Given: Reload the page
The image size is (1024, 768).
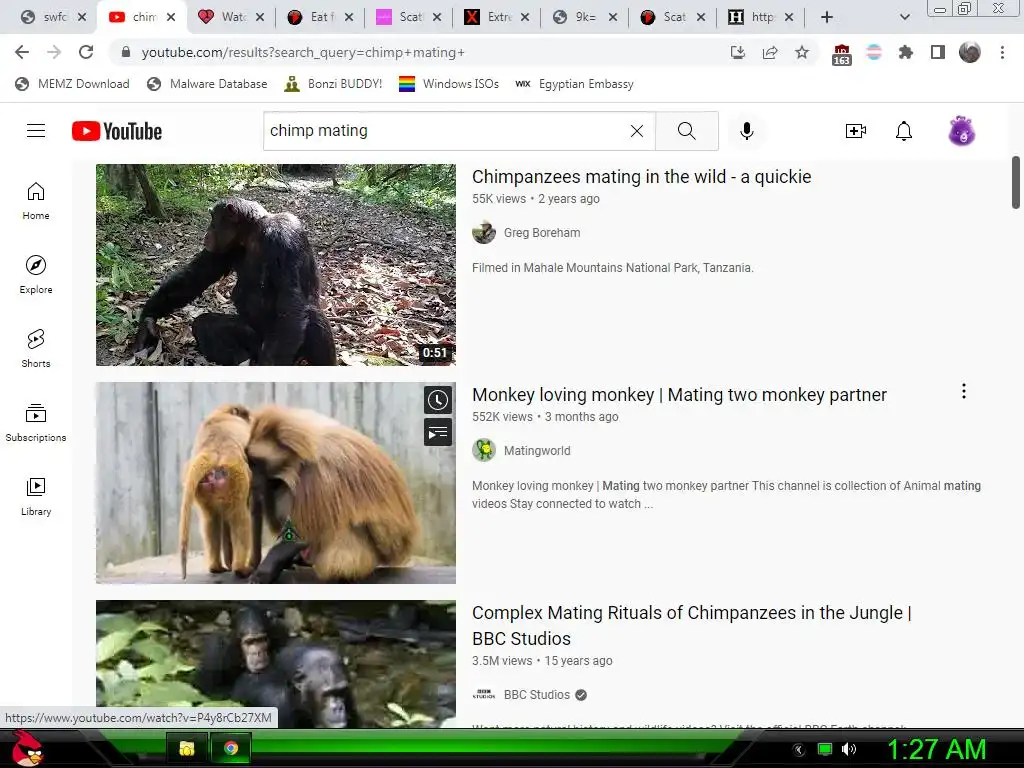Looking at the screenshot, I should 86,52.
